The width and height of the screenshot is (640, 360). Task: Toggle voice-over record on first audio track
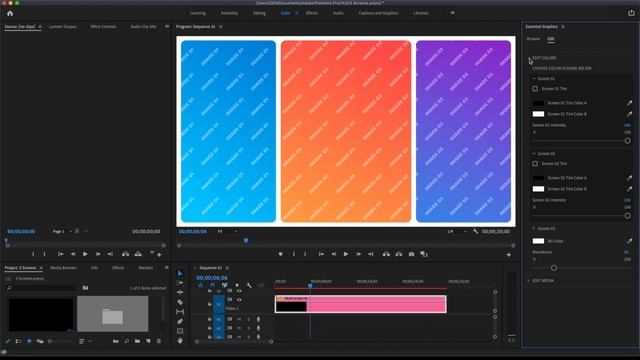[258, 319]
